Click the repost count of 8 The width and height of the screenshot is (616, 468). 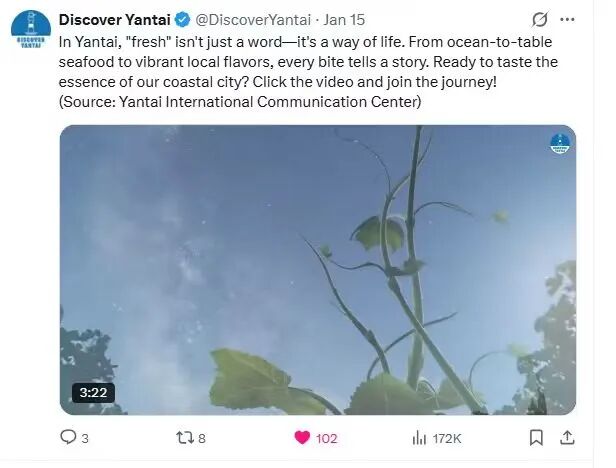[x=202, y=438]
